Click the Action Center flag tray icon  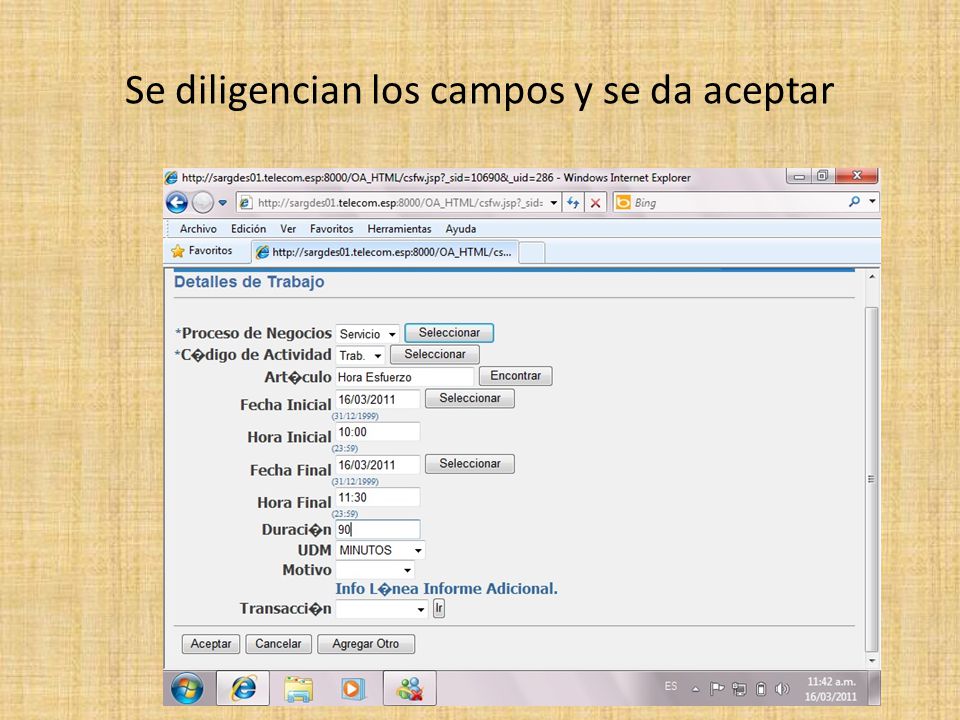coord(716,689)
